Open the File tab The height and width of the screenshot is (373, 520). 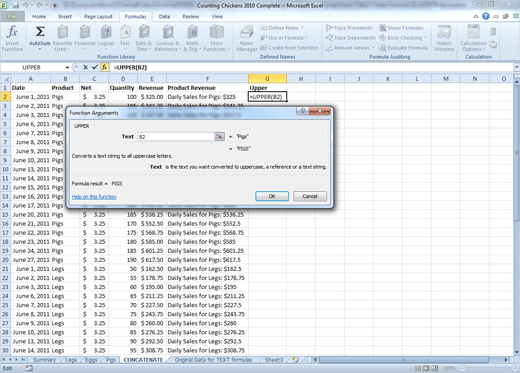coord(12,16)
